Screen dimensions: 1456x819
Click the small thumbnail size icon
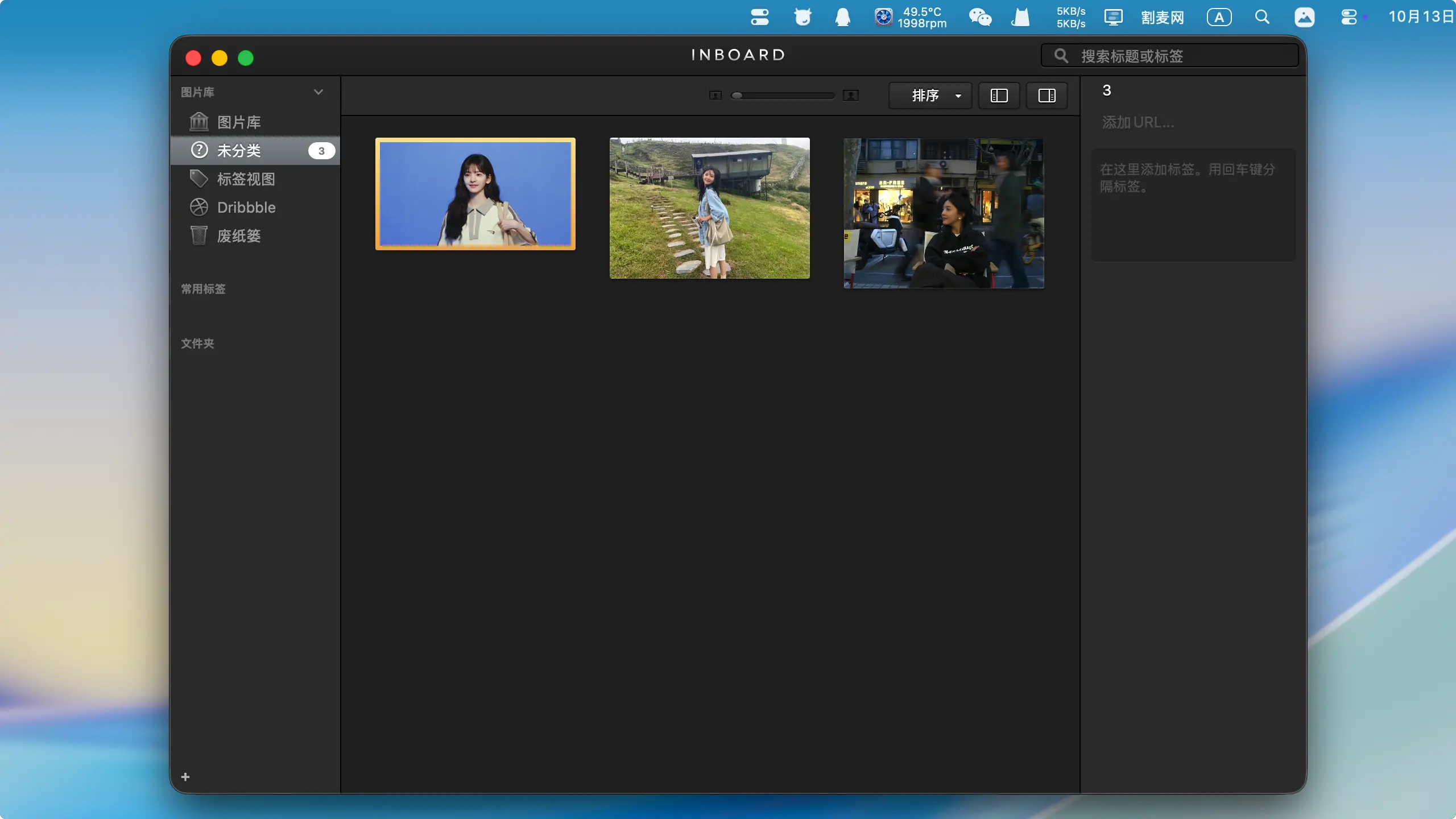coord(715,96)
